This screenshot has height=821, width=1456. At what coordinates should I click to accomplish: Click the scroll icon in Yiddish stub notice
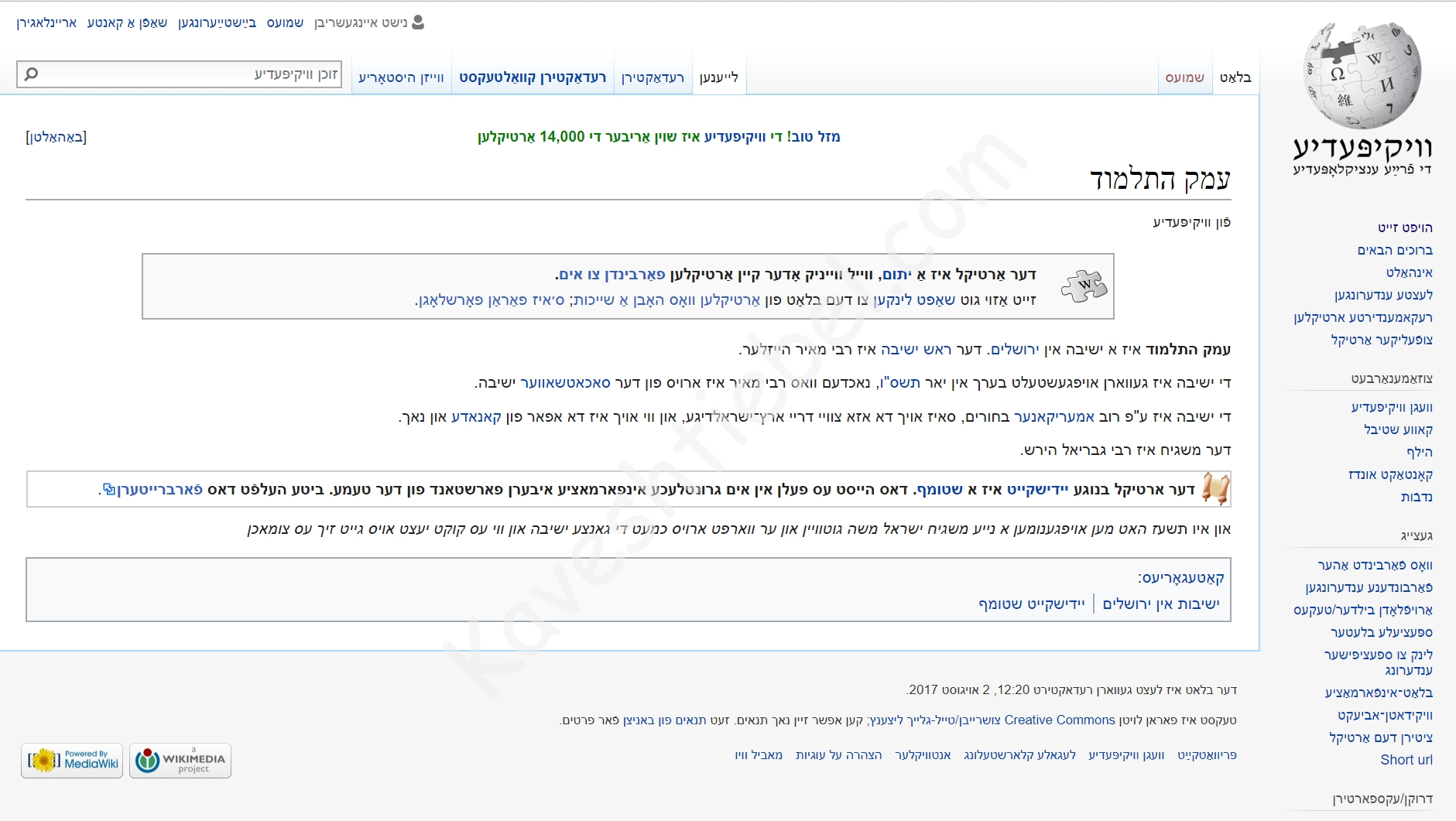pos(1216,489)
